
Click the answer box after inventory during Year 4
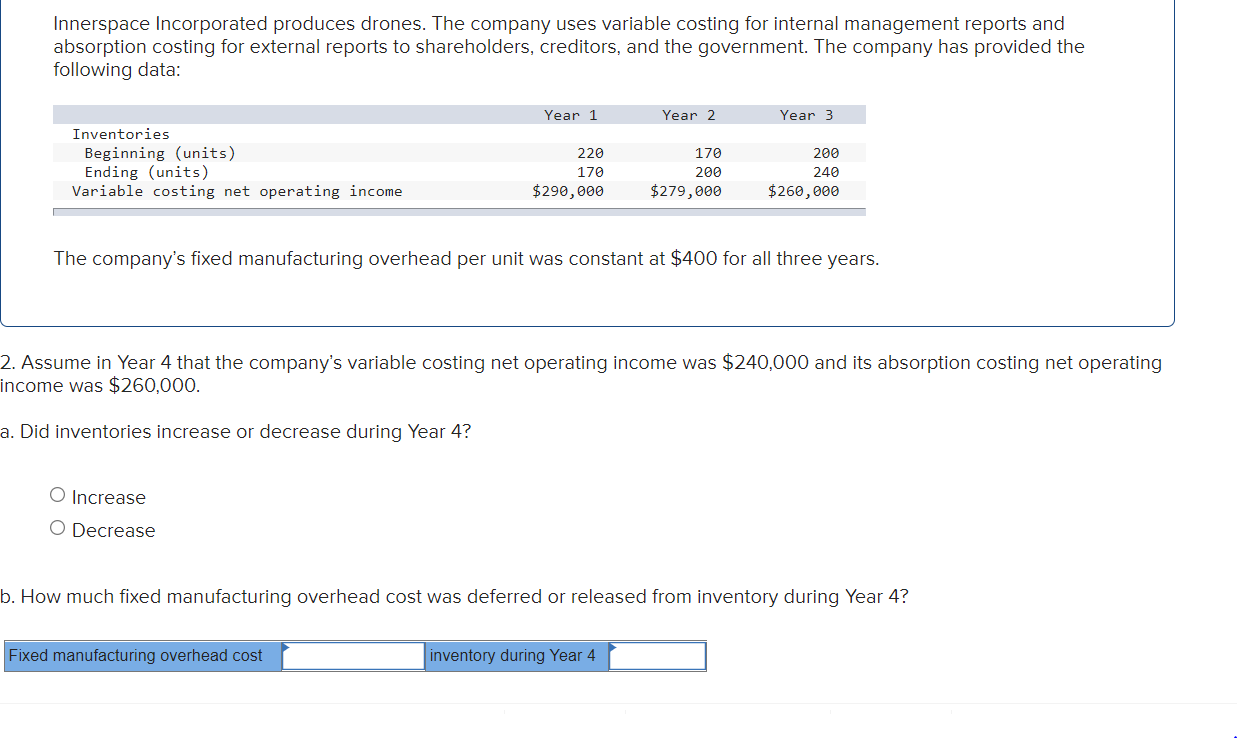click(x=657, y=656)
